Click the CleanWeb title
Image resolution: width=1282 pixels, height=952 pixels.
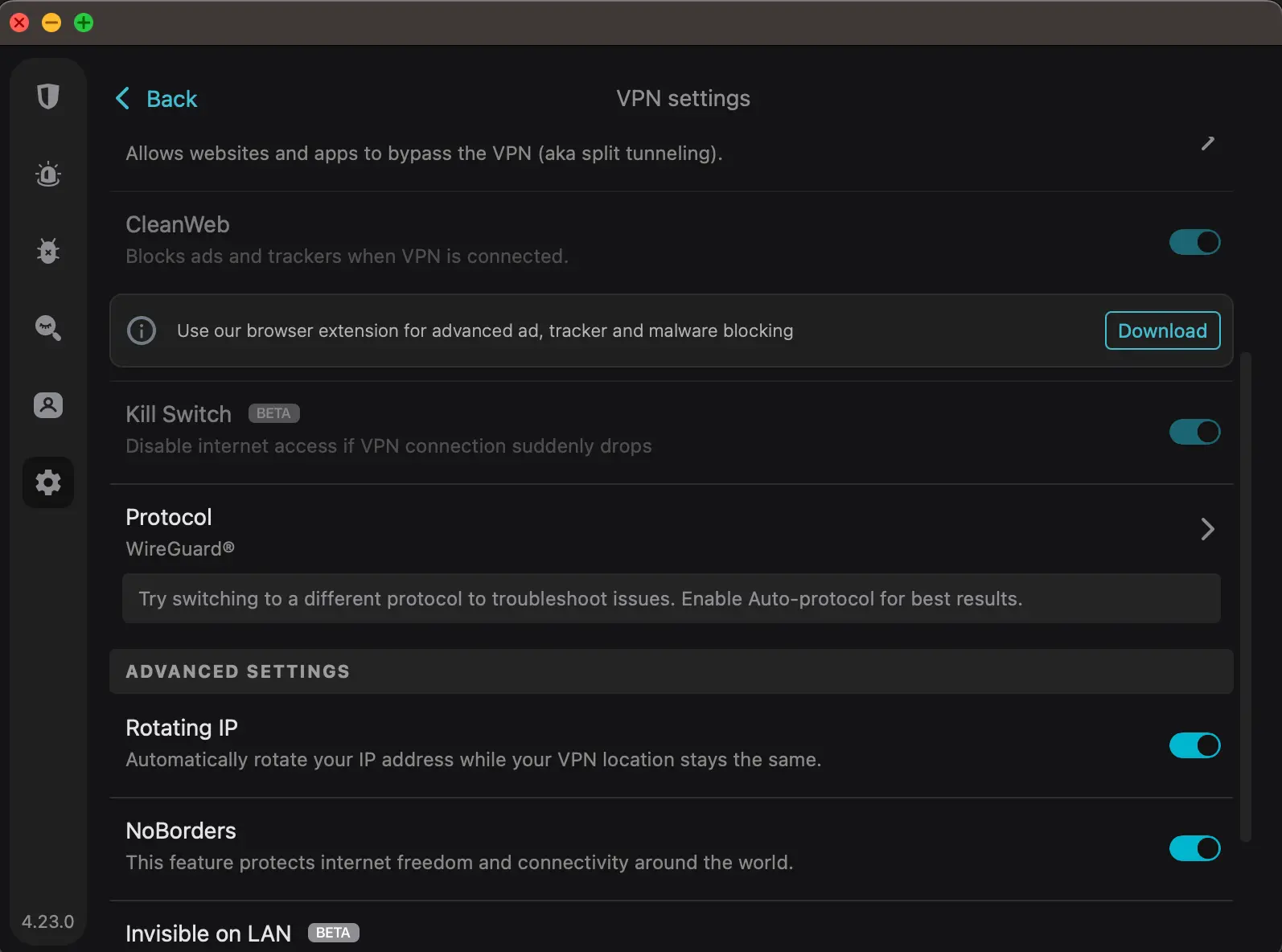click(178, 224)
